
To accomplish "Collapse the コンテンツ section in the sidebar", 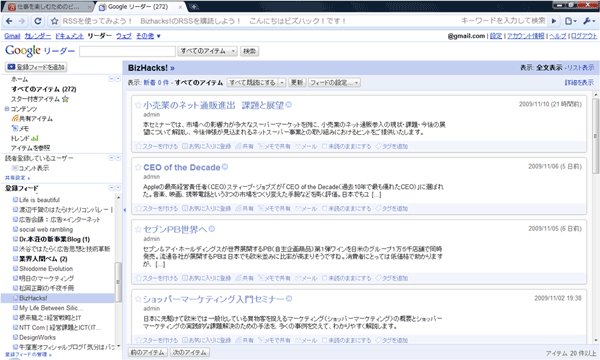I will click(7, 109).
